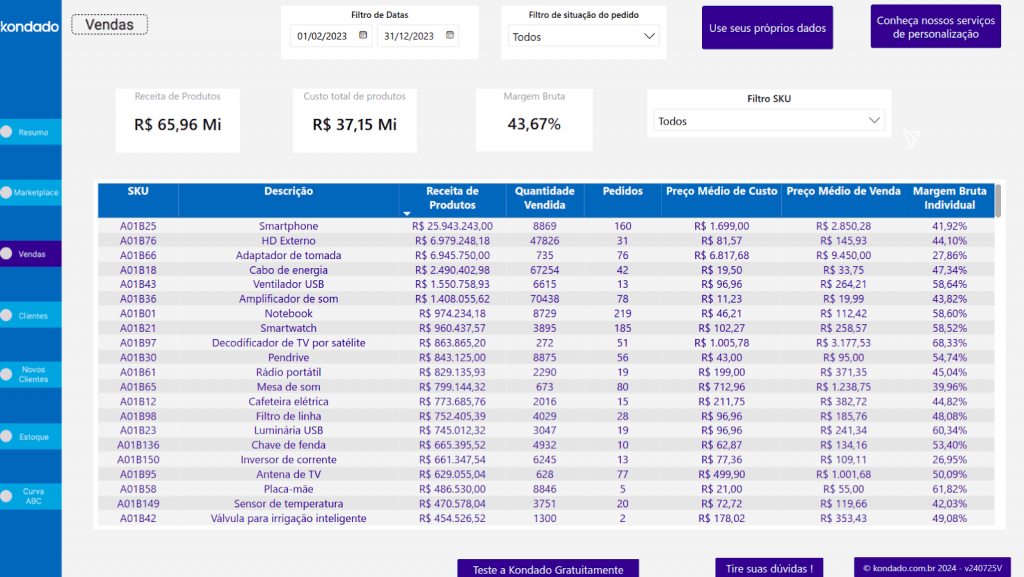The height and width of the screenshot is (577, 1024).
Task: Click the end date calendar icon
Action: pyautogui.click(x=449, y=36)
